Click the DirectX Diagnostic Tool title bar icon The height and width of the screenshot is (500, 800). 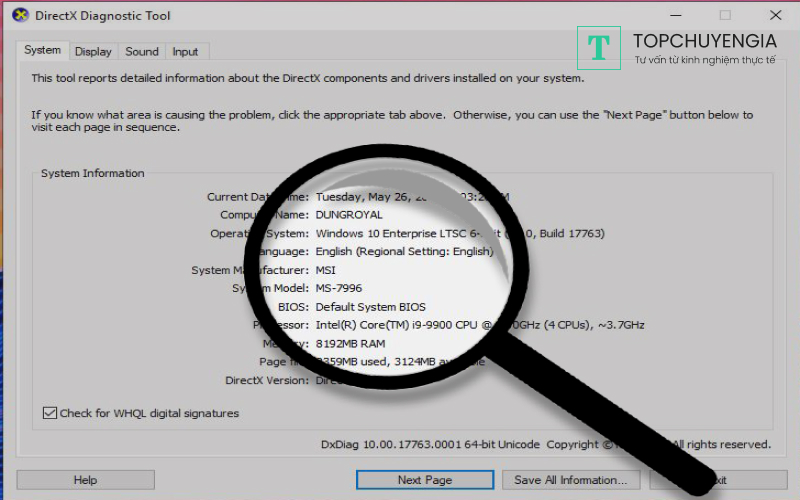tap(20, 15)
